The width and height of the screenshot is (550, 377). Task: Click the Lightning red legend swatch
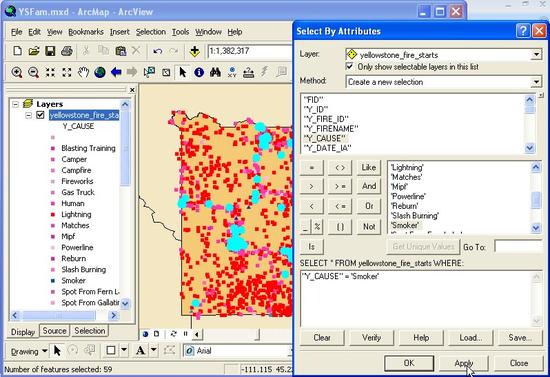coord(53,215)
